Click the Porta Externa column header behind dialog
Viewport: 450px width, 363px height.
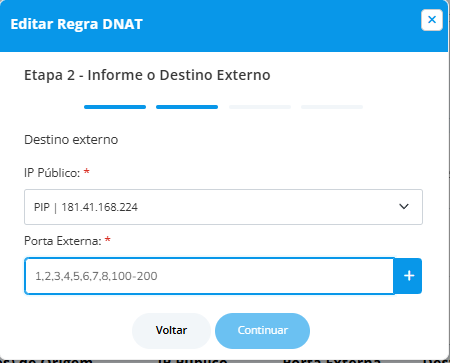(x=331, y=360)
